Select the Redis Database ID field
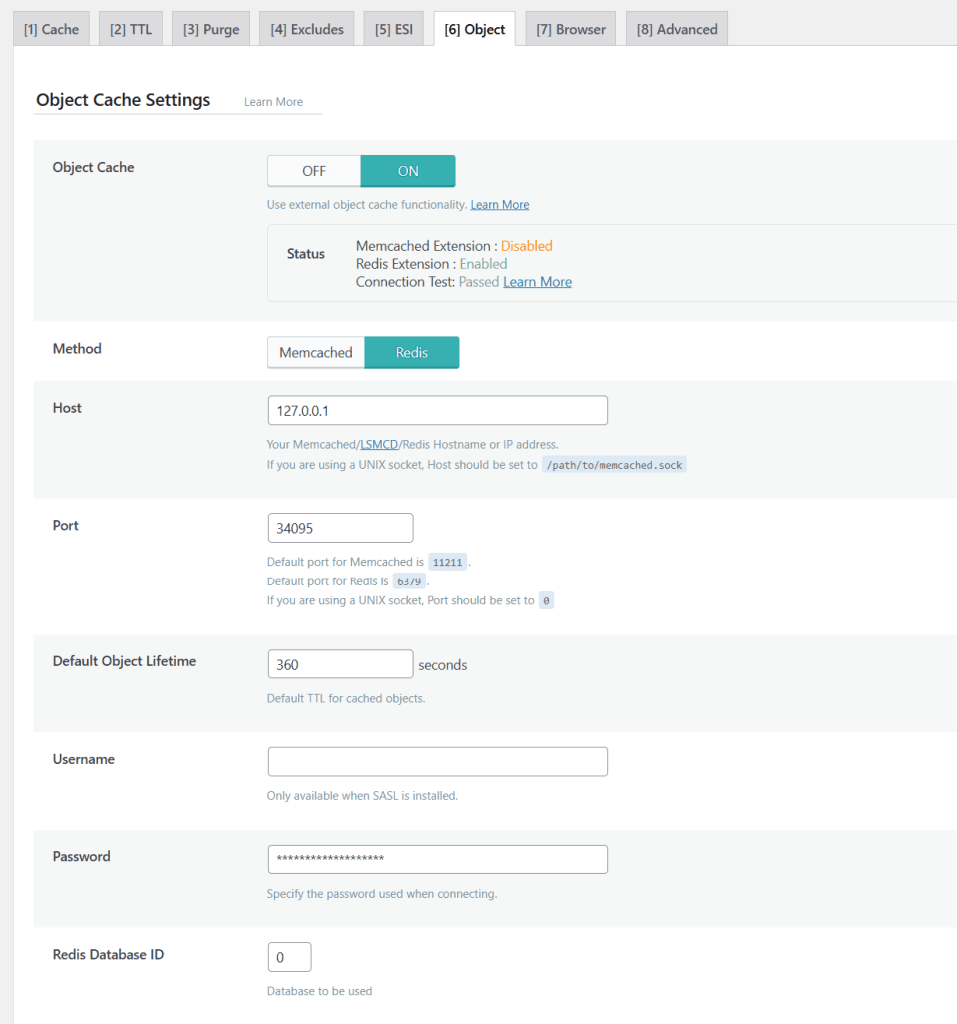Viewport: 957px width, 1024px height. [x=289, y=957]
